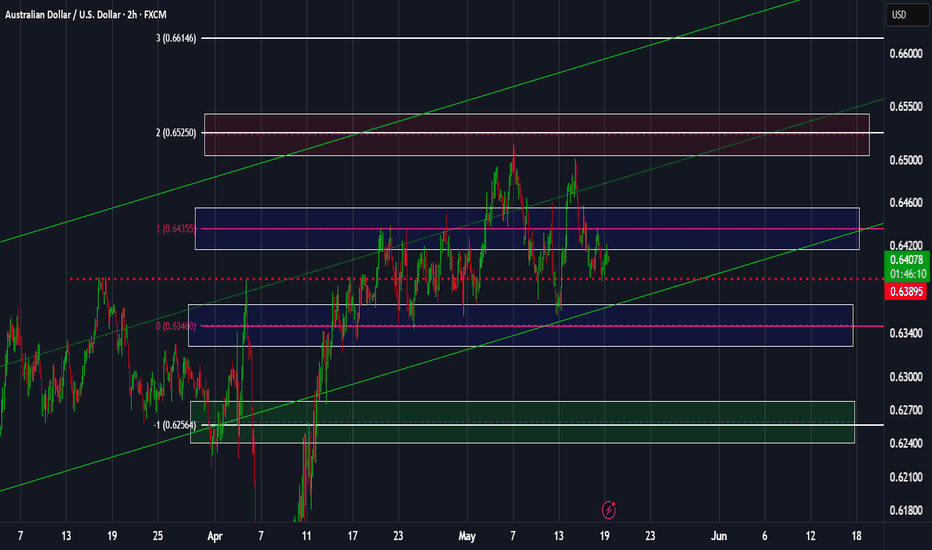Click the 0.65500 price axis value
The width and height of the screenshot is (932, 550).
coord(906,106)
